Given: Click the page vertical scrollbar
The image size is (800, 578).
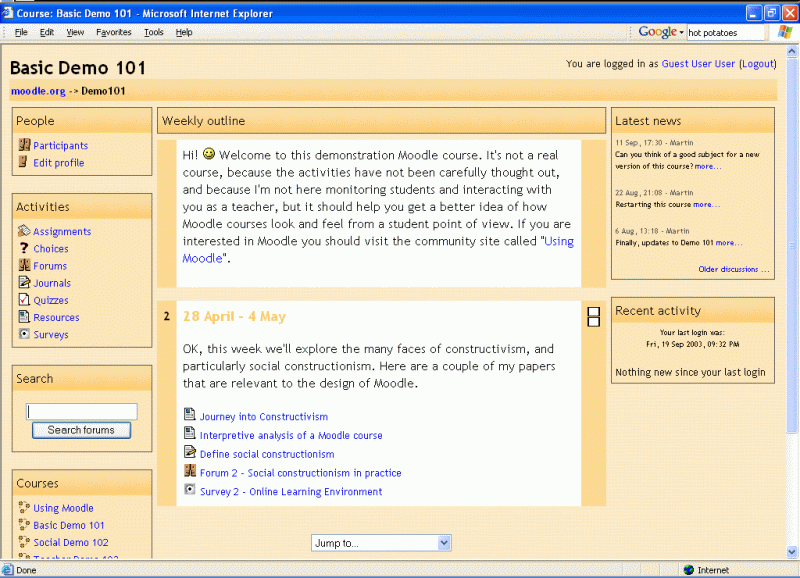Looking at the screenshot, I should point(793,300).
